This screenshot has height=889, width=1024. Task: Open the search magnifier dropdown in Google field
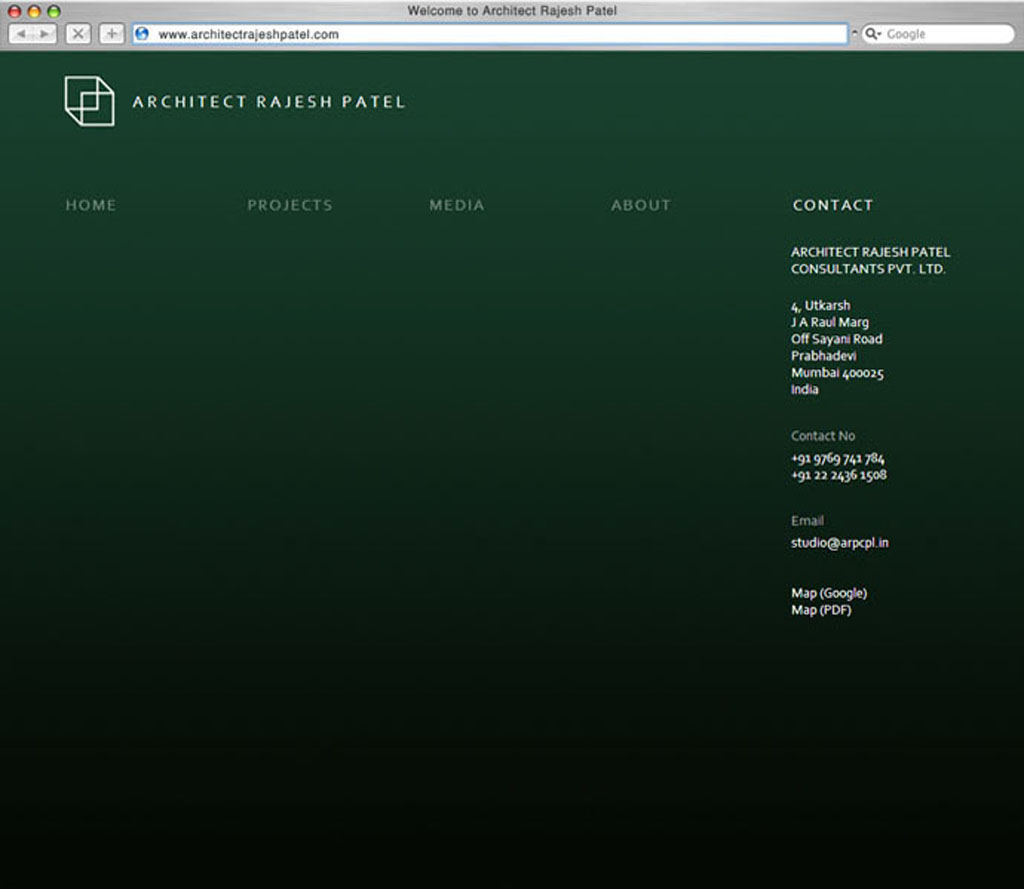[873, 34]
